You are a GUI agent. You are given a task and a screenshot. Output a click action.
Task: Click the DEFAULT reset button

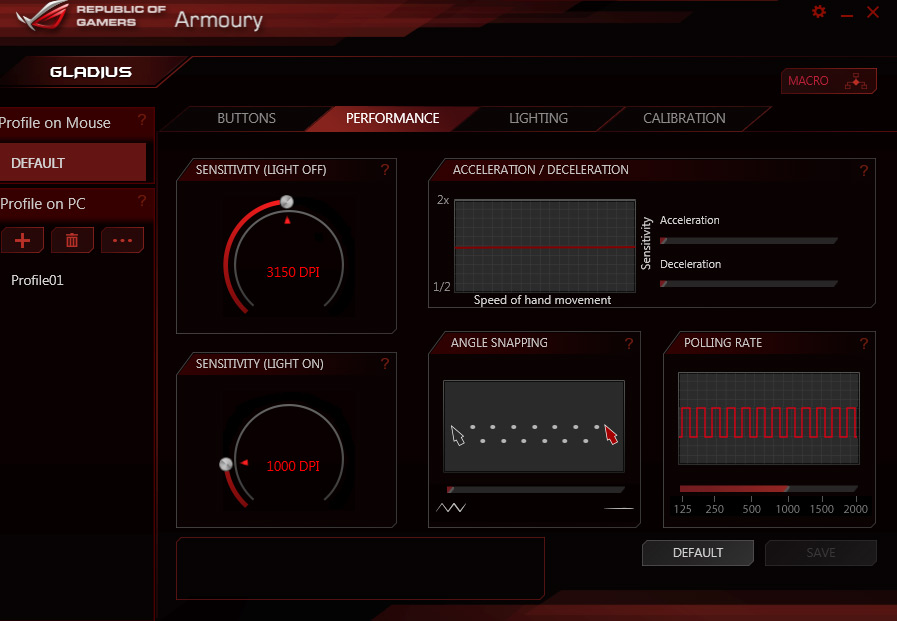[x=697, y=553]
